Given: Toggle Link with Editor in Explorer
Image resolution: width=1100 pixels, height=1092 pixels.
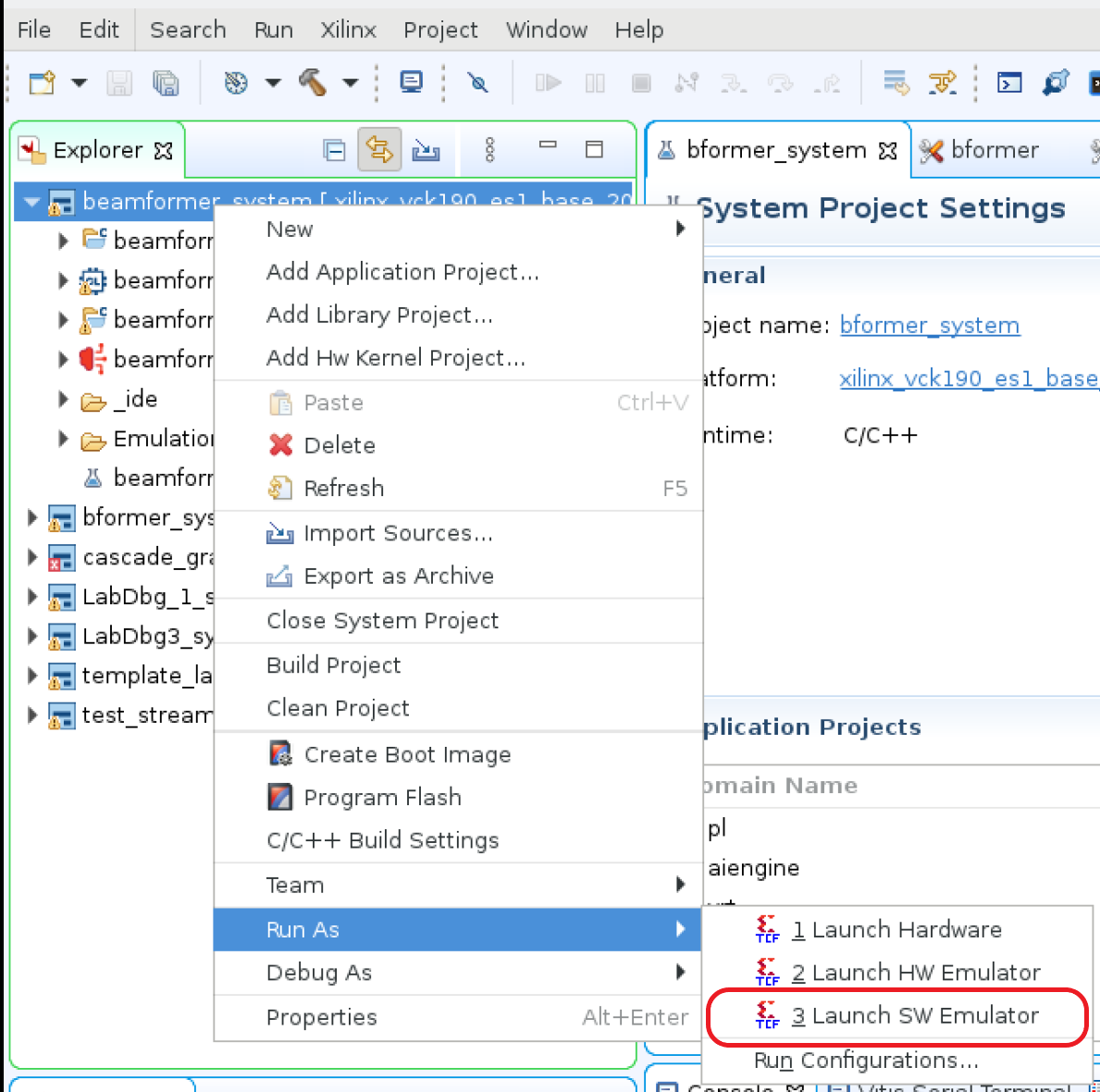Looking at the screenshot, I should pyautogui.click(x=379, y=150).
